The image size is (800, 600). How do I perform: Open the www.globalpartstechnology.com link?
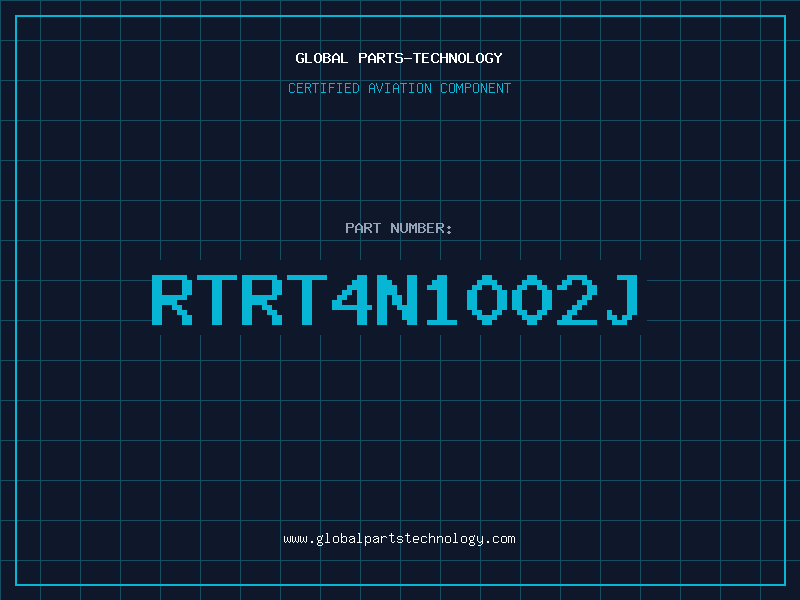399,539
